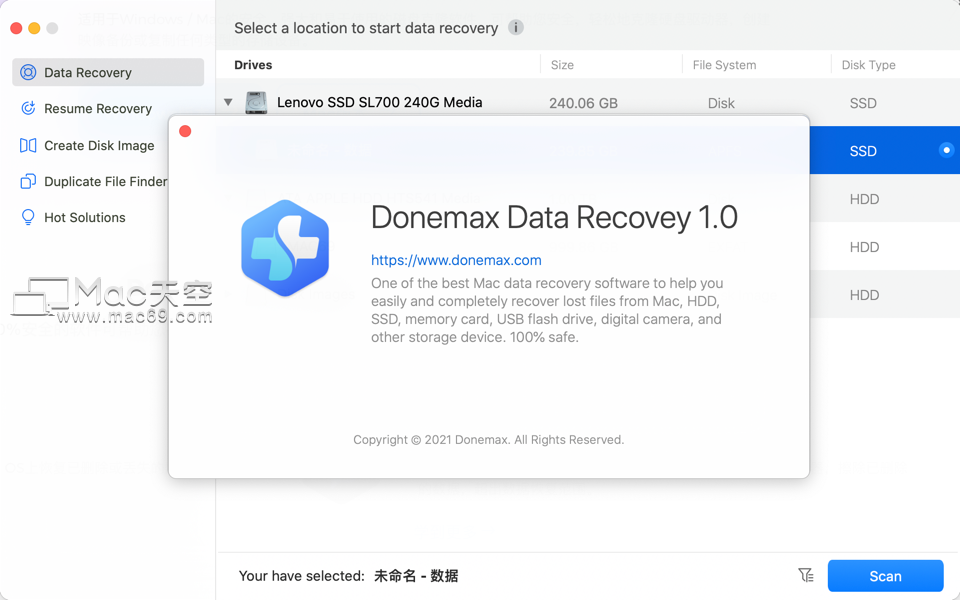The height and width of the screenshot is (600, 960).
Task: Click the Duplicate File Finder icon
Action: coord(28,181)
